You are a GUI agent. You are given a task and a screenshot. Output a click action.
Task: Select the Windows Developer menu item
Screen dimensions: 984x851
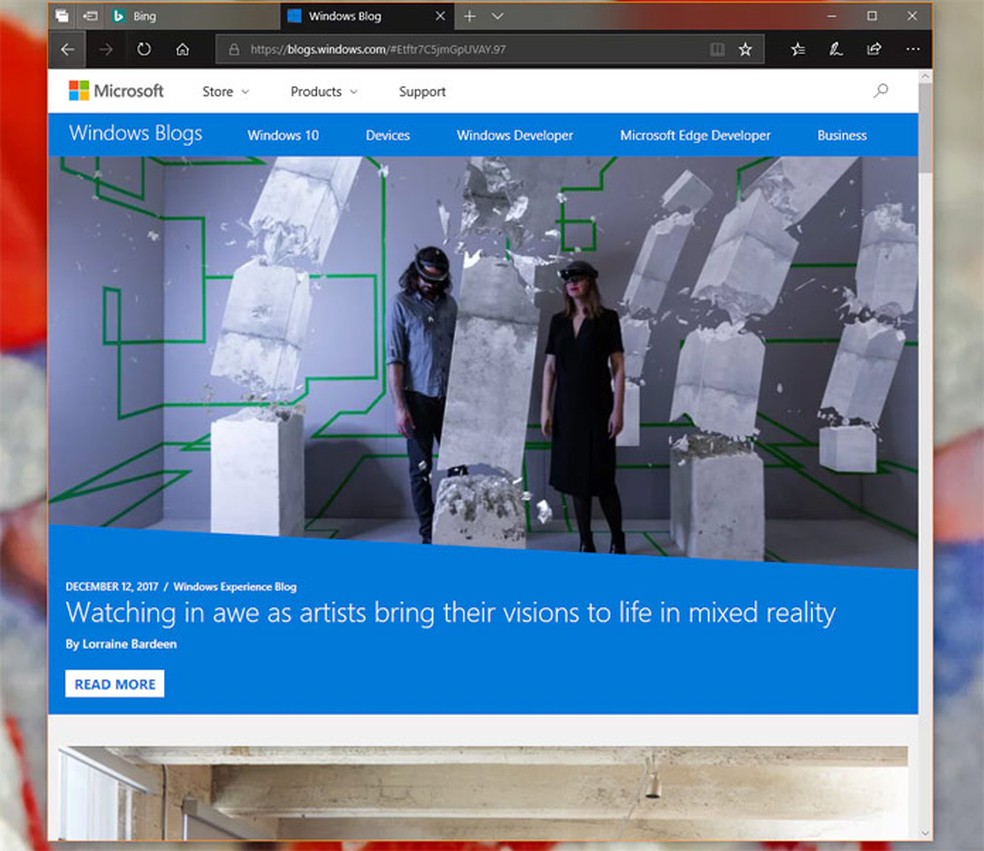[x=515, y=135]
